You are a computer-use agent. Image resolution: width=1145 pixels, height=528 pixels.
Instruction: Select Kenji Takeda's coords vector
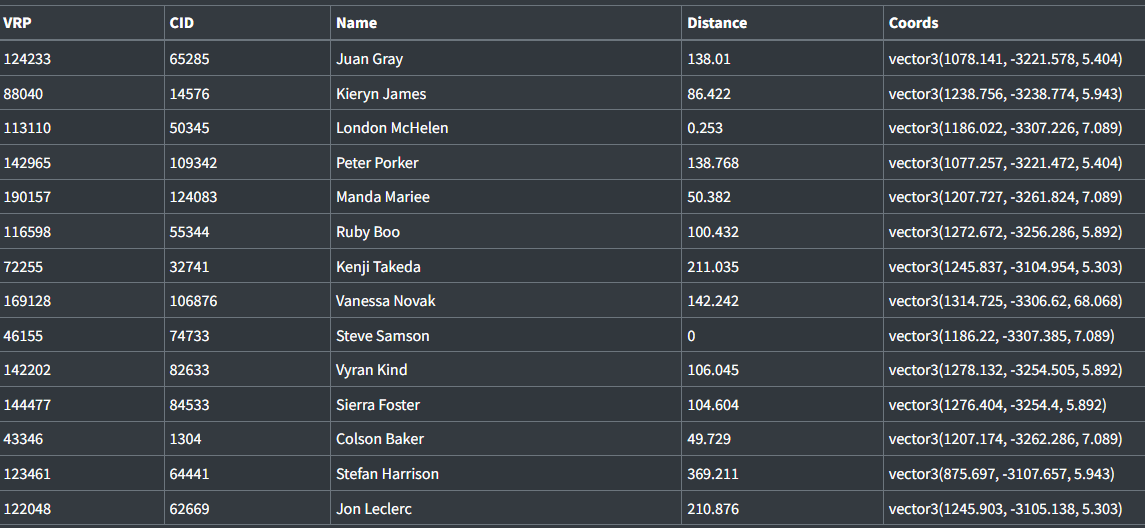(x=1005, y=267)
